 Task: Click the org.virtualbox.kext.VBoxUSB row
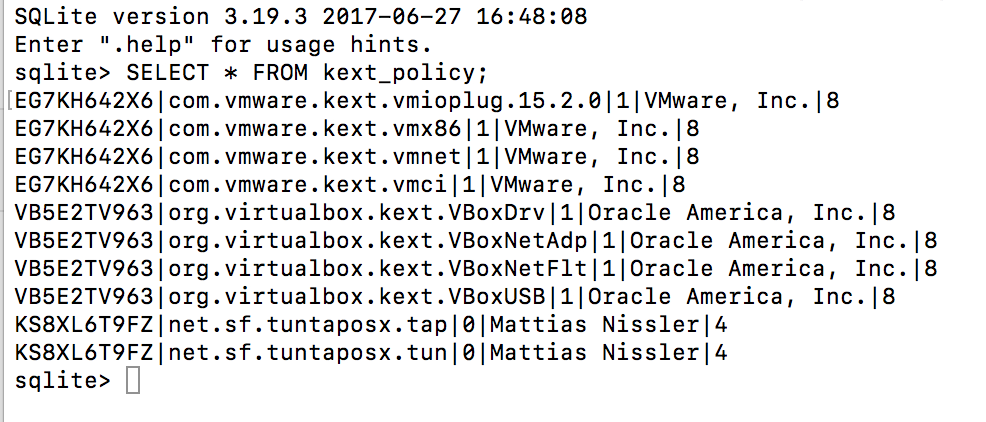tap(455, 296)
